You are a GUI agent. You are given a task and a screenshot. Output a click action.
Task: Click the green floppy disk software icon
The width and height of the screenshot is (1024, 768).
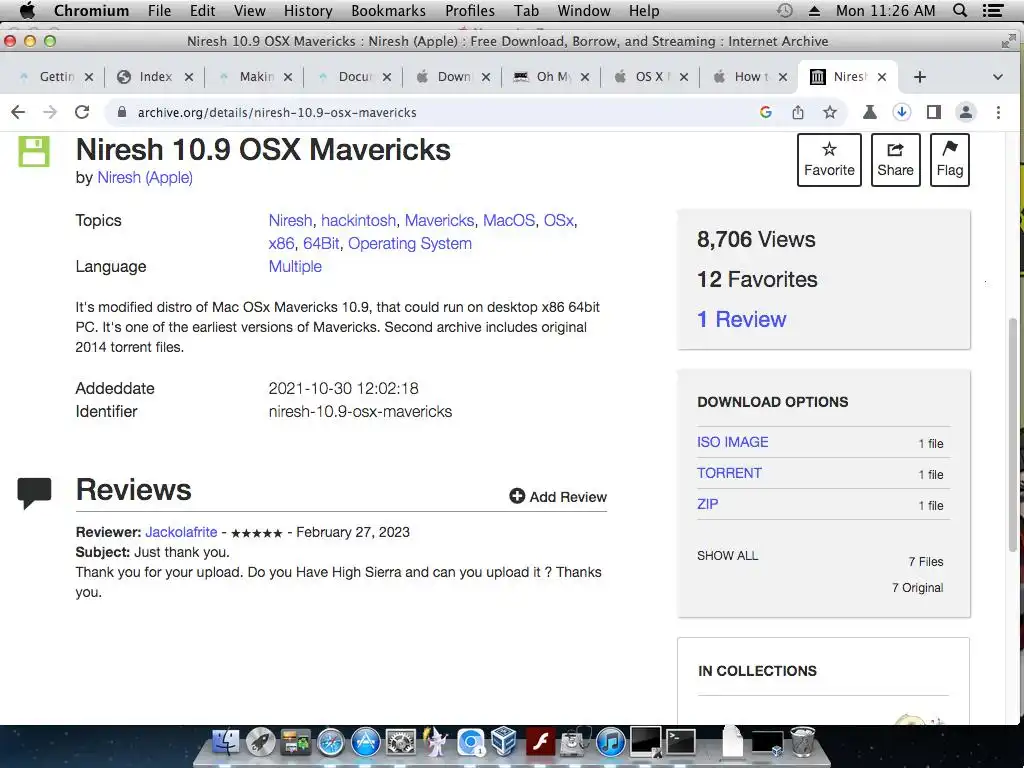(x=34, y=152)
